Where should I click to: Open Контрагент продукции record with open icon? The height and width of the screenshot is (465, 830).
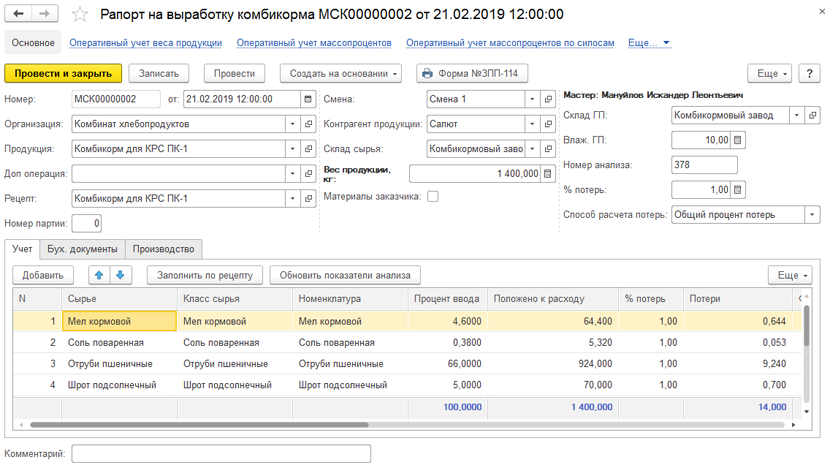[548, 124]
